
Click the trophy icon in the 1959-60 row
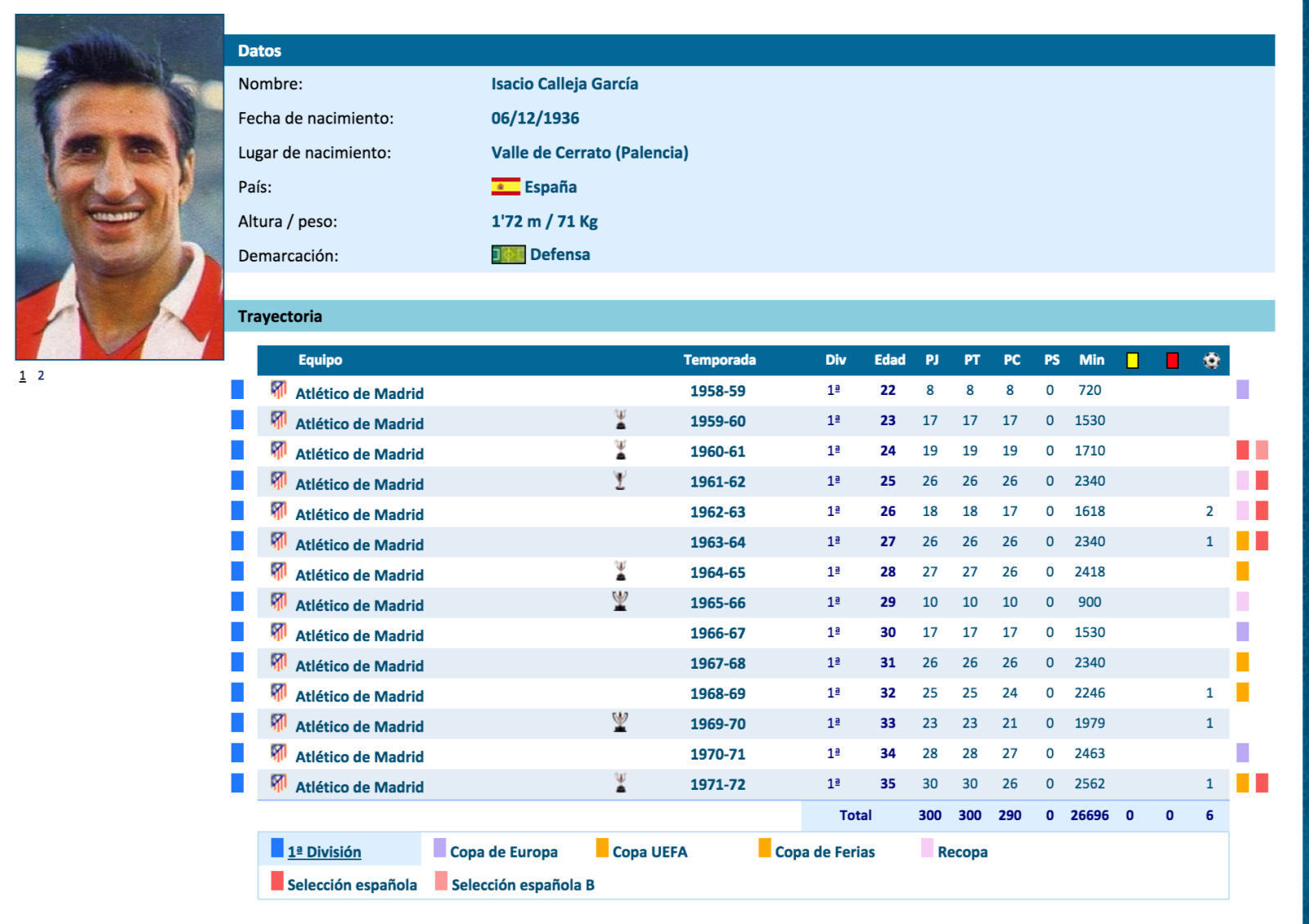pos(621,420)
